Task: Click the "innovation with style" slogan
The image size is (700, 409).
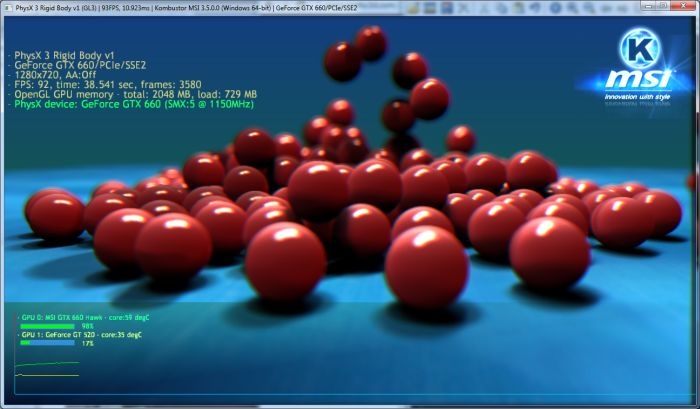Action: (x=638, y=97)
